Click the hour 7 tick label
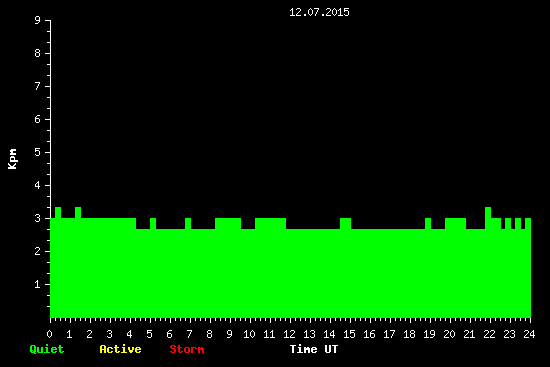This screenshot has width=550, height=367. click(x=189, y=334)
